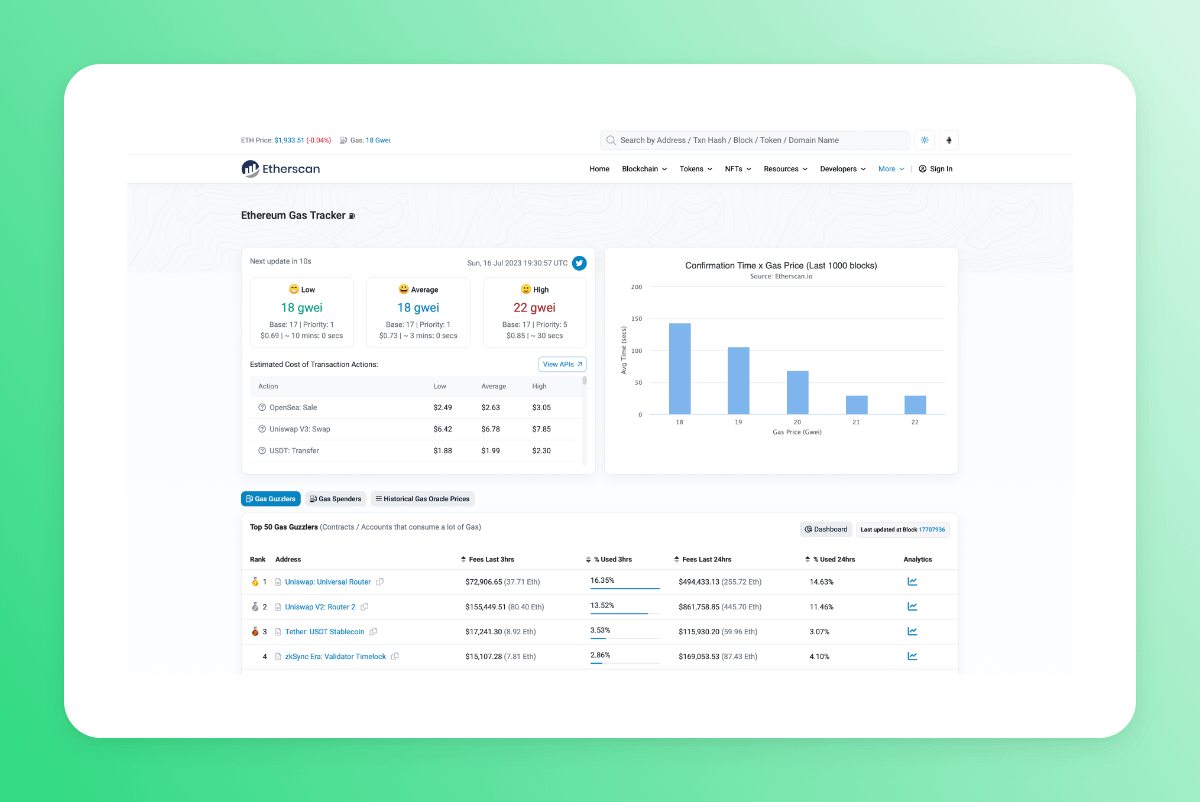
Task: Click the View APIs button
Action: coord(562,365)
